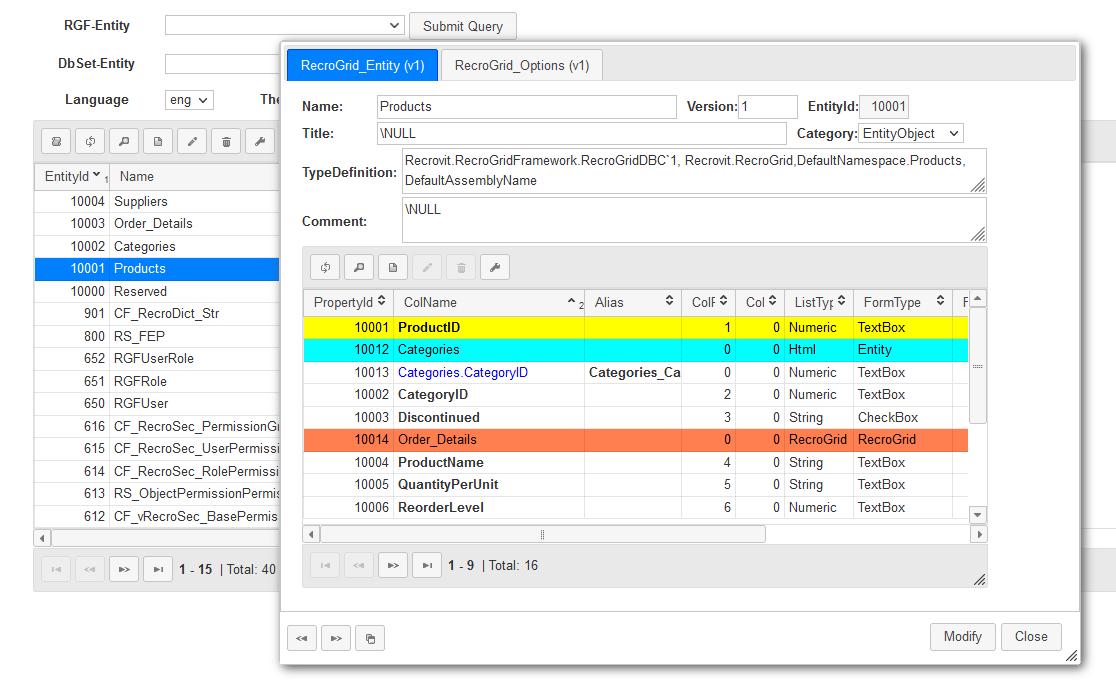Click the copy icon at the dialog bottom left
Image resolution: width=1116 pixels, height=690 pixels.
pos(370,638)
